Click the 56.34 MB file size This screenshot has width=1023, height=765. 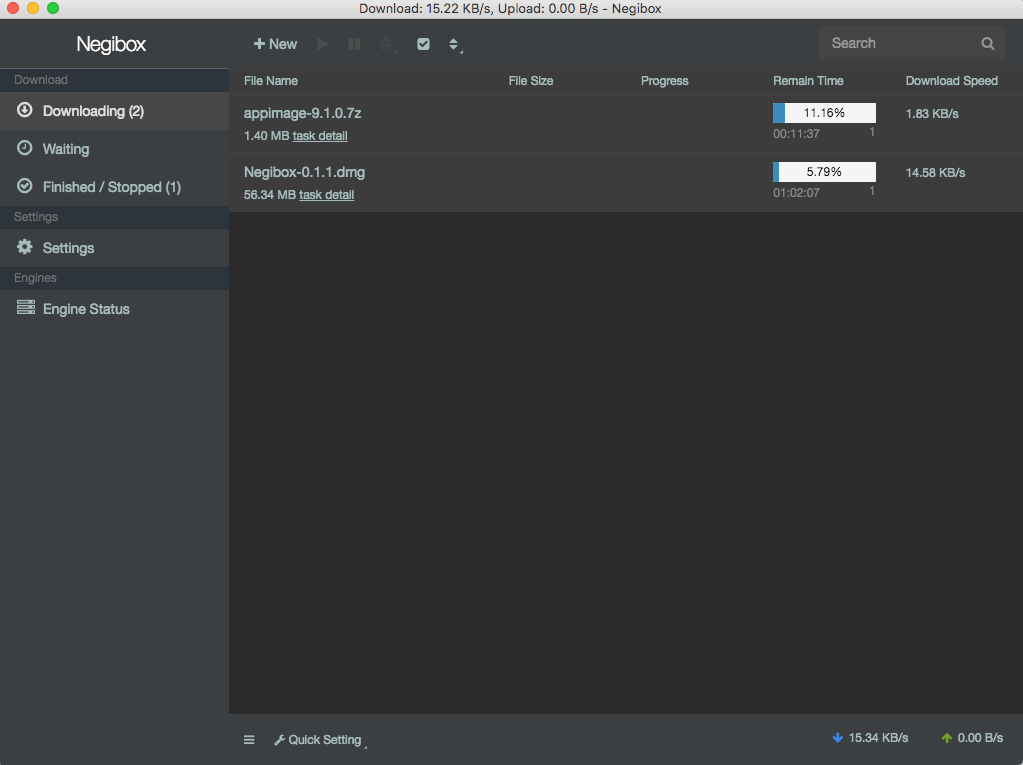(269, 194)
